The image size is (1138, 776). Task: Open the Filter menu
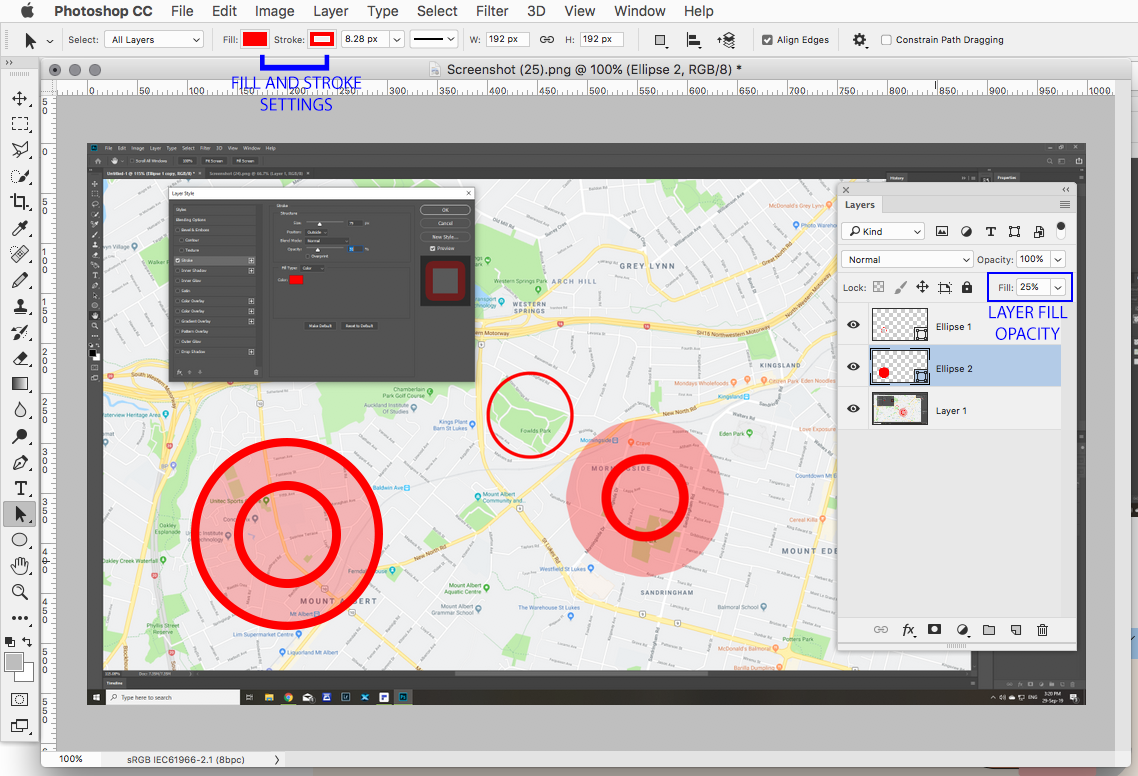click(491, 11)
